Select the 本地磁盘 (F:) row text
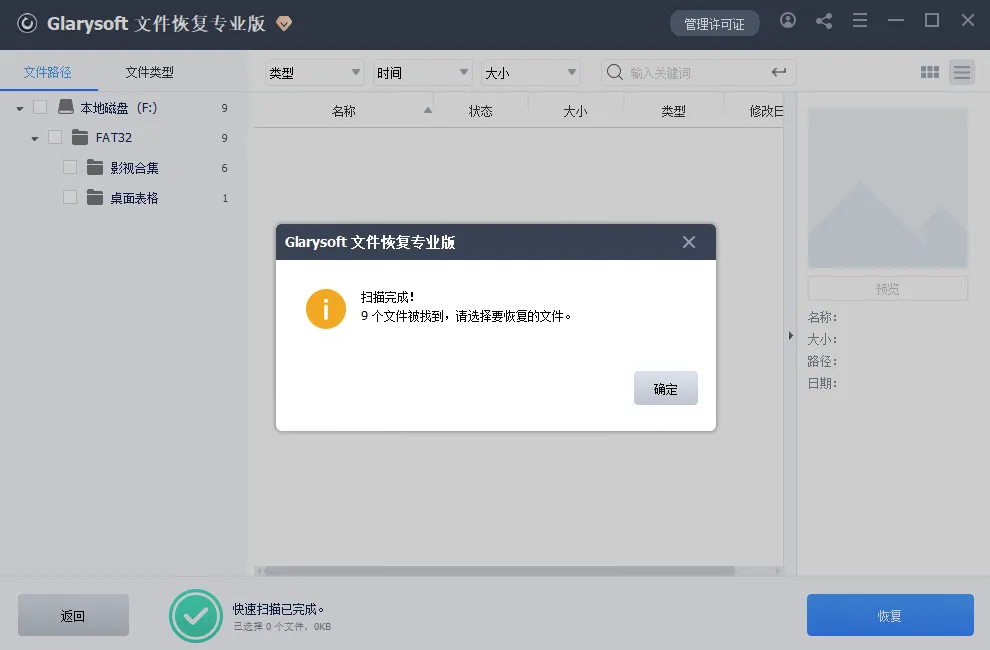 pyautogui.click(x=119, y=108)
